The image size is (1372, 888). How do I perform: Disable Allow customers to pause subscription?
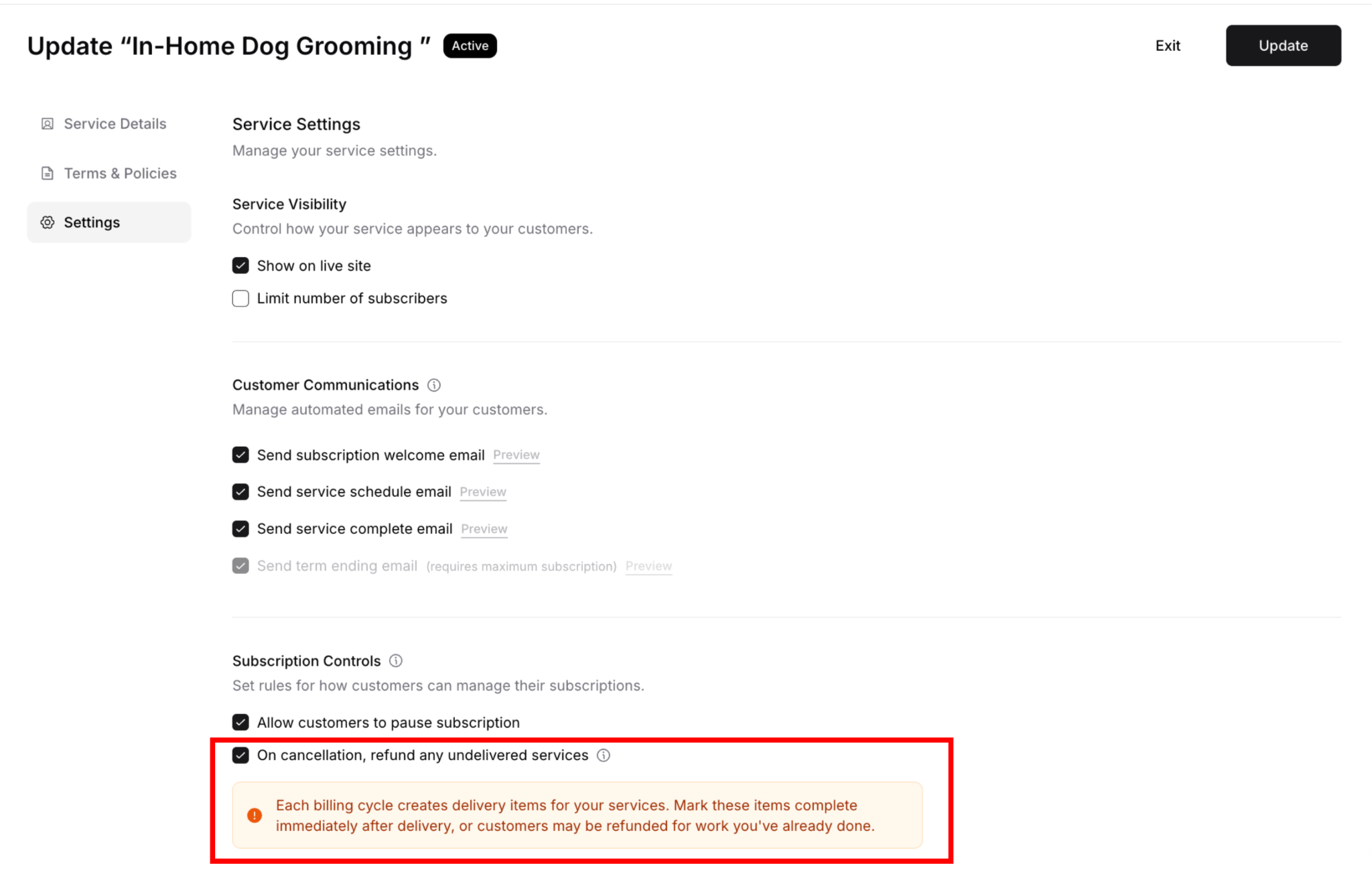click(x=241, y=723)
